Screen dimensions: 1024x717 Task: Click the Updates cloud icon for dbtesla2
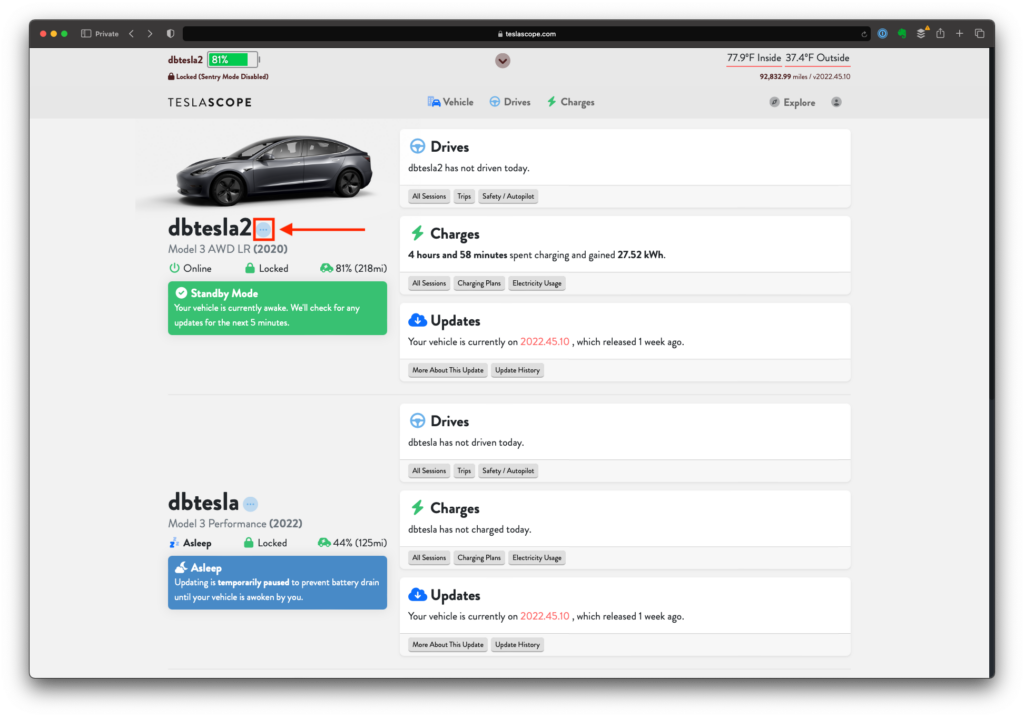[419, 320]
